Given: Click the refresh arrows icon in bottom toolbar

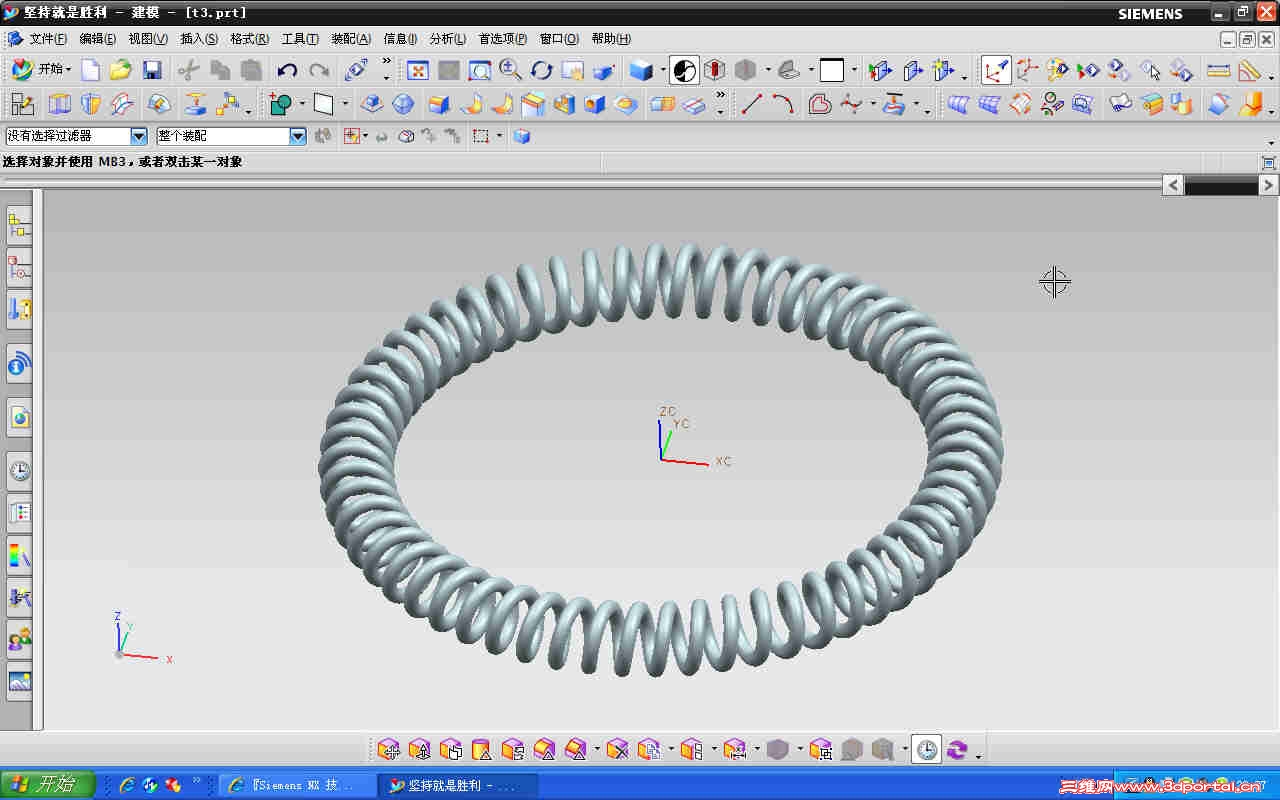Looking at the screenshot, I should (x=958, y=749).
